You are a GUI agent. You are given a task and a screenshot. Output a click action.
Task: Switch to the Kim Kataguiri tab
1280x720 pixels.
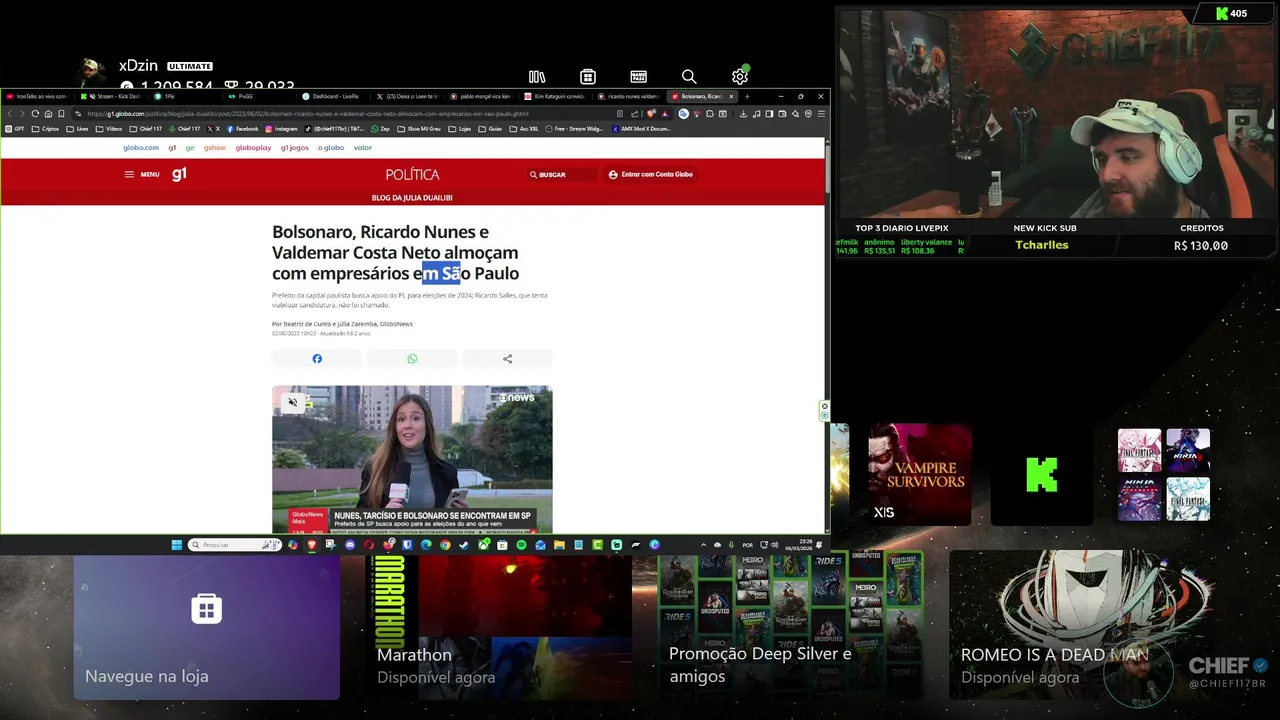point(554,96)
